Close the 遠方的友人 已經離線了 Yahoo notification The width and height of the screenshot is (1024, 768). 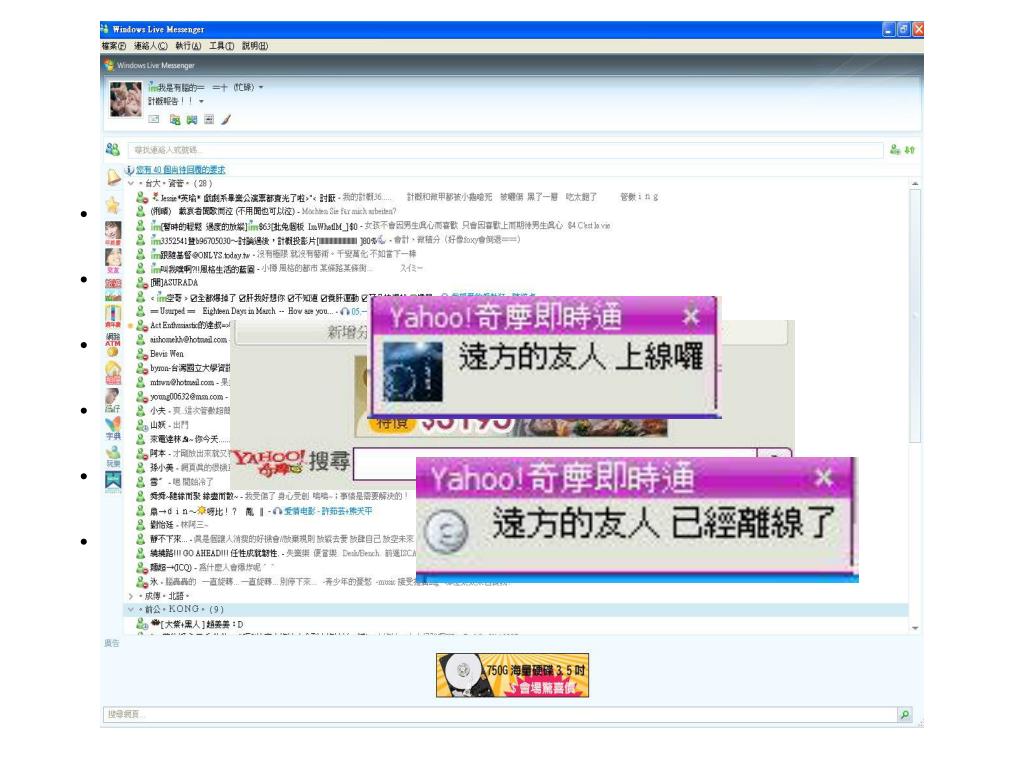click(x=824, y=478)
